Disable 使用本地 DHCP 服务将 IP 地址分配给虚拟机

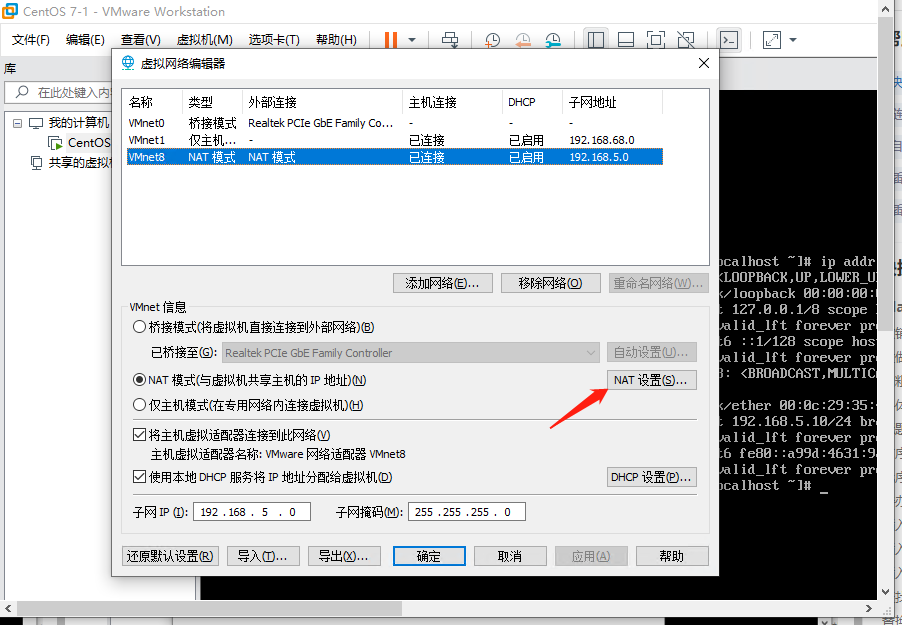point(139,477)
